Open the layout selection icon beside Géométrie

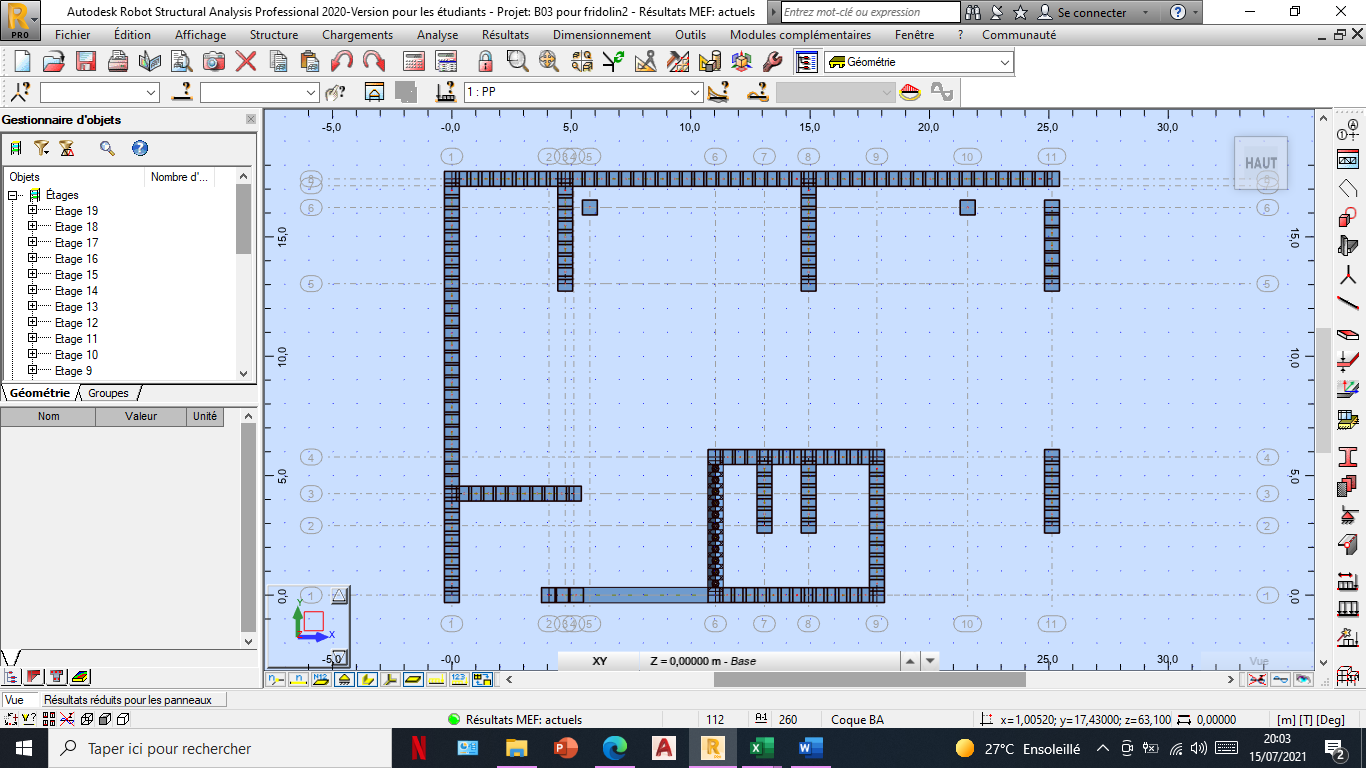[x=806, y=62]
